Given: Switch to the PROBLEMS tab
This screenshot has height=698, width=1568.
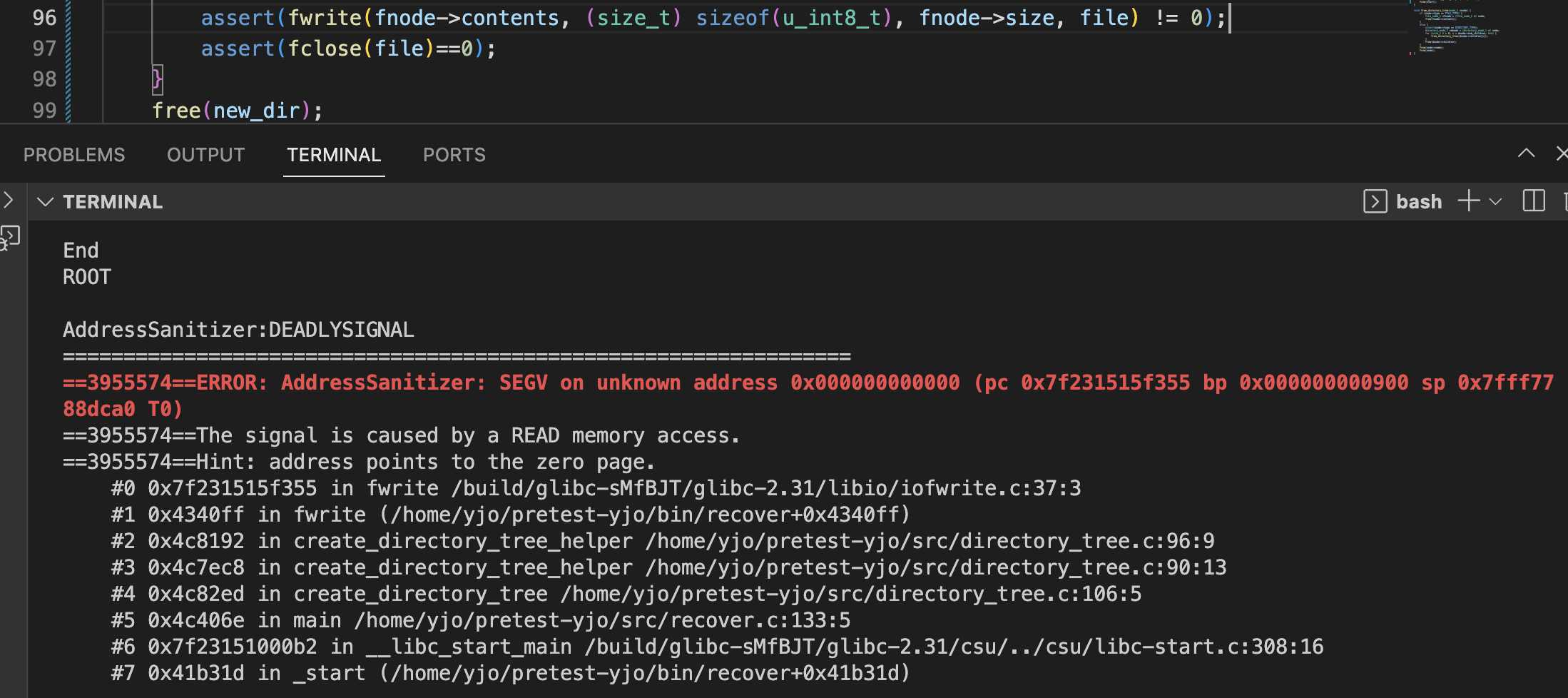Looking at the screenshot, I should pyautogui.click(x=74, y=155).
